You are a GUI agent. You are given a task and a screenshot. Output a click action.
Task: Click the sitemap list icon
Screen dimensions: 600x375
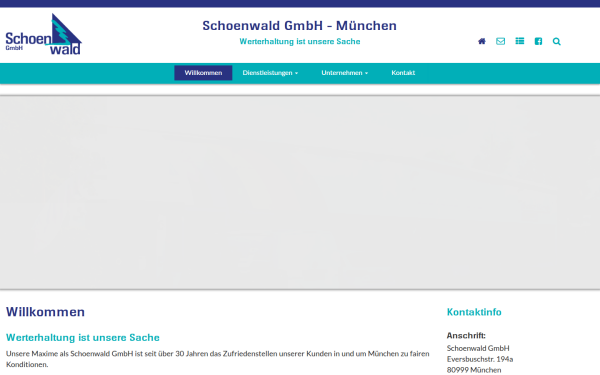tap(520, 41)
